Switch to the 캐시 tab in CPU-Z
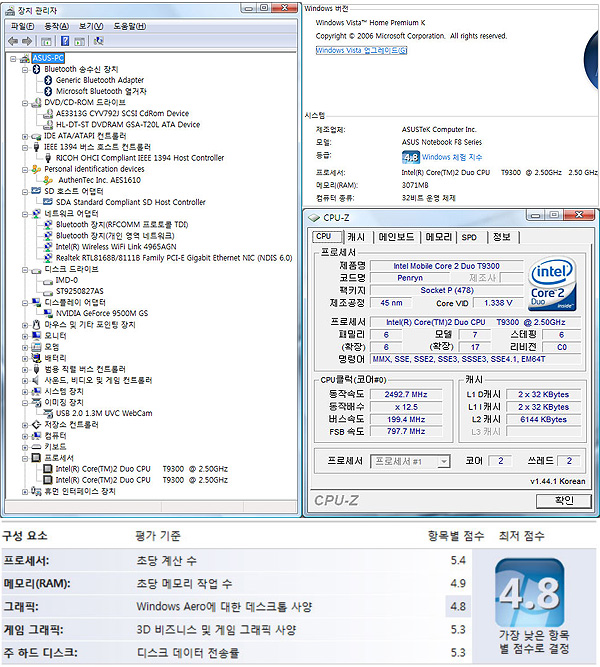 tap(357, 237)
